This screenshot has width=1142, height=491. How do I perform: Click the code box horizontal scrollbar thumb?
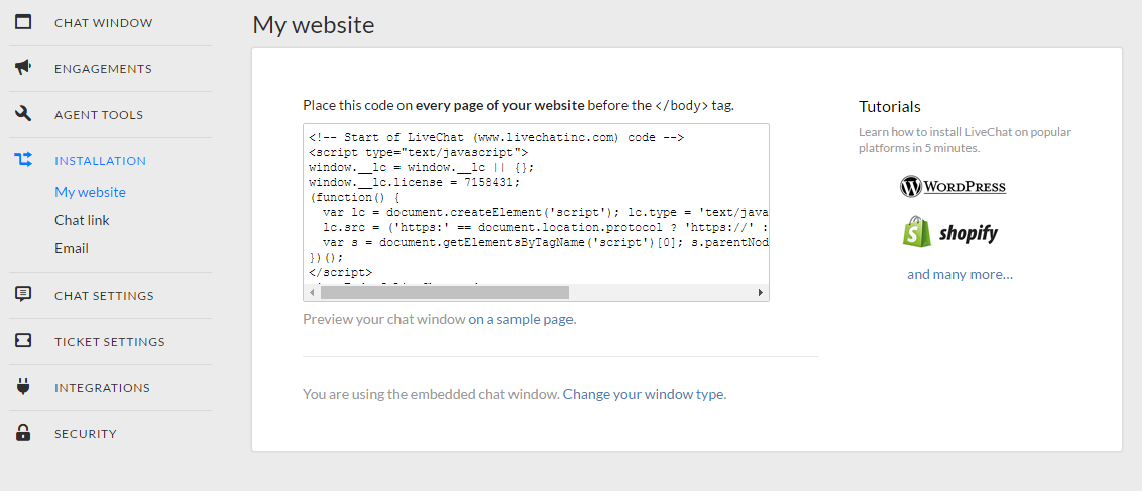444,292
